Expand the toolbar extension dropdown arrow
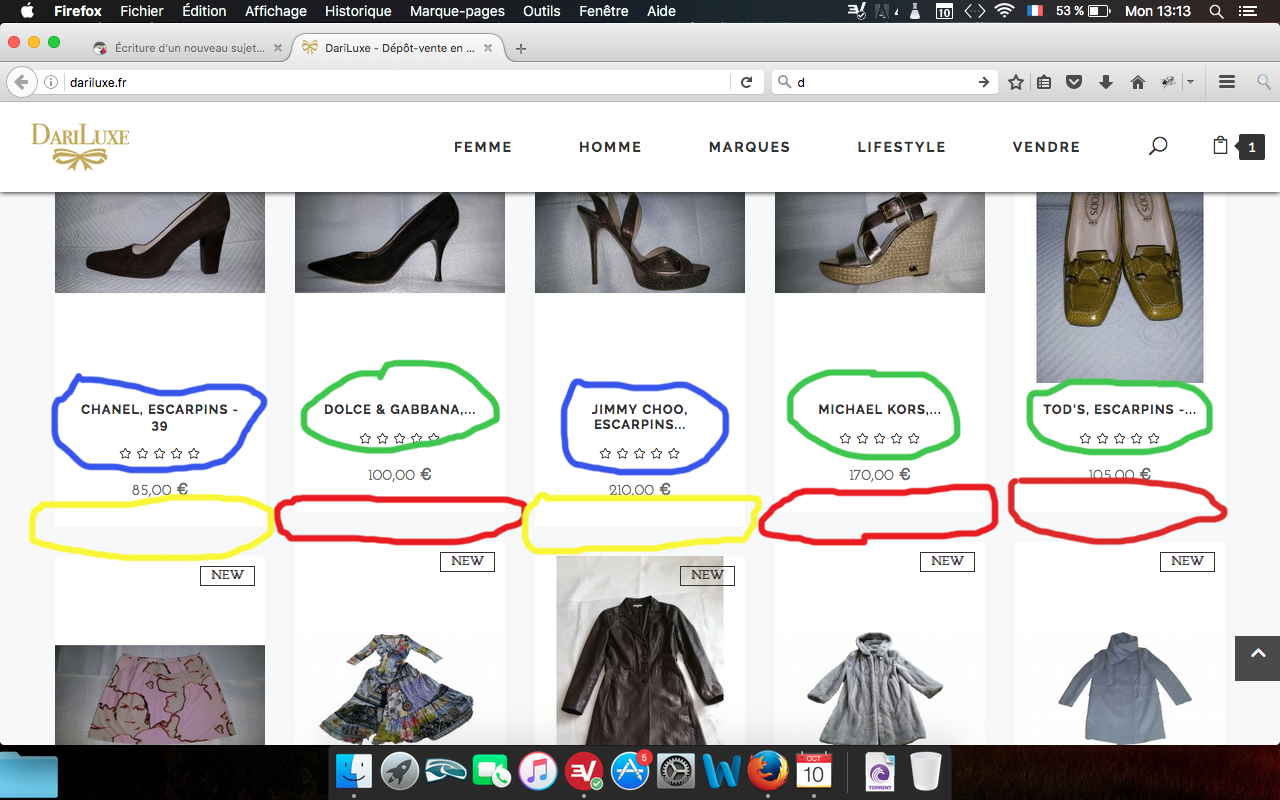1280x800 pixels. (1190, 82)
